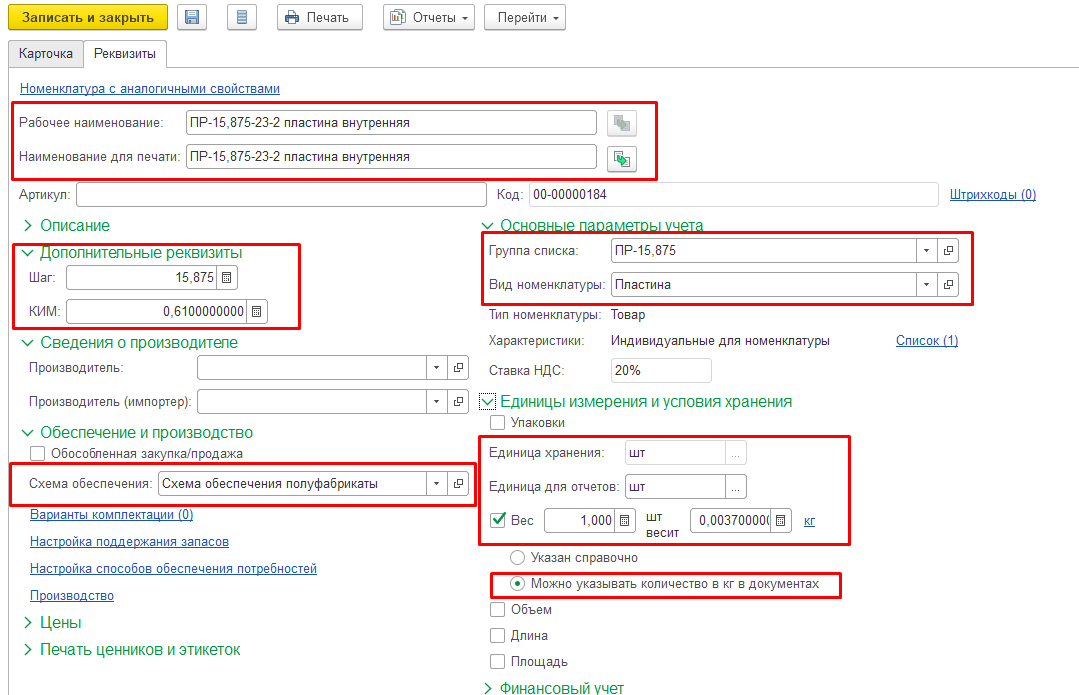Image resolution: width=1079 pixels, height=695 pixels.
Task: Enable the Упаковки checkbox
Action: pyautogui.click(x=498, y=423)
